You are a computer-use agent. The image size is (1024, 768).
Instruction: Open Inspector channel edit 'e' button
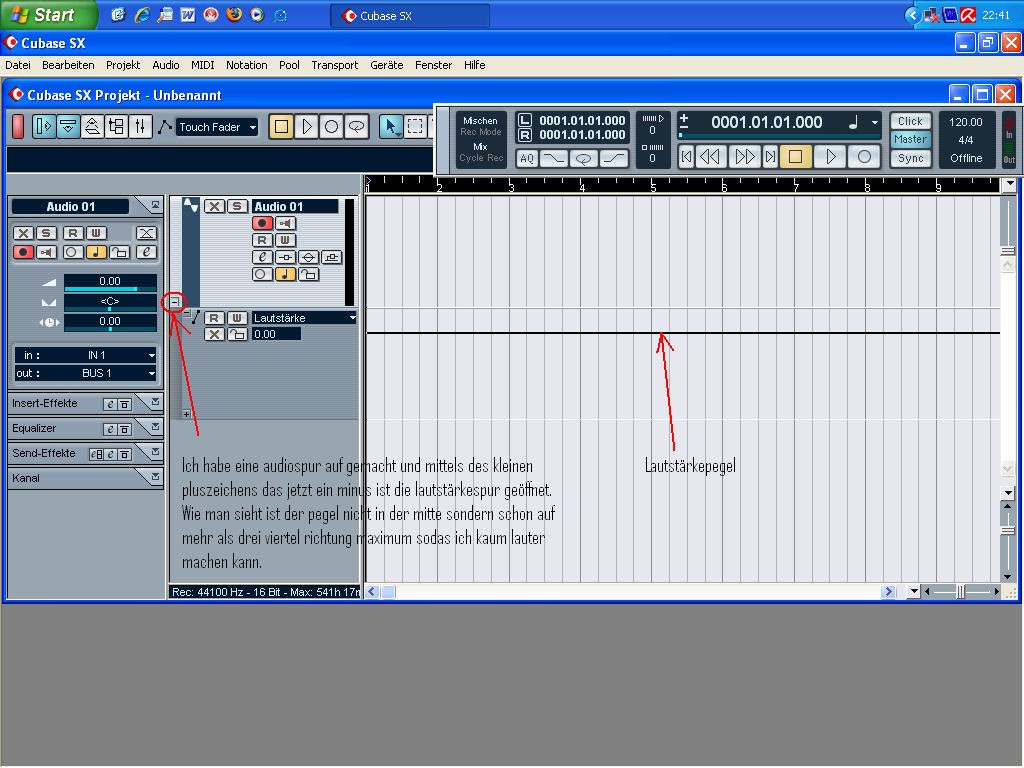(x=146, y=252)
